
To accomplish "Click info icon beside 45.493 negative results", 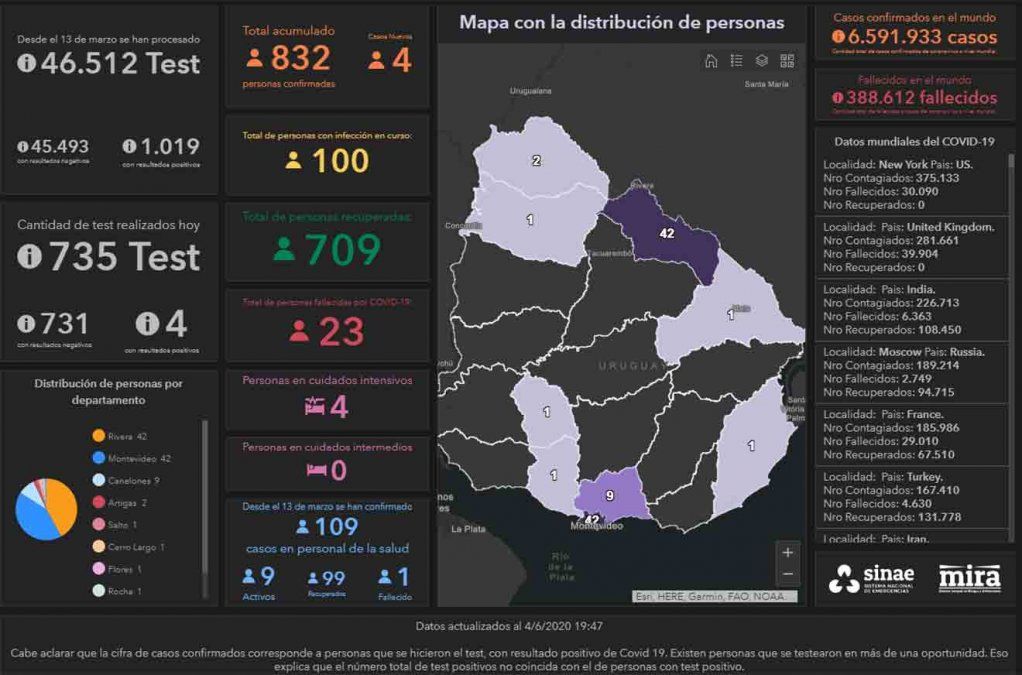I will click(23, 147).
